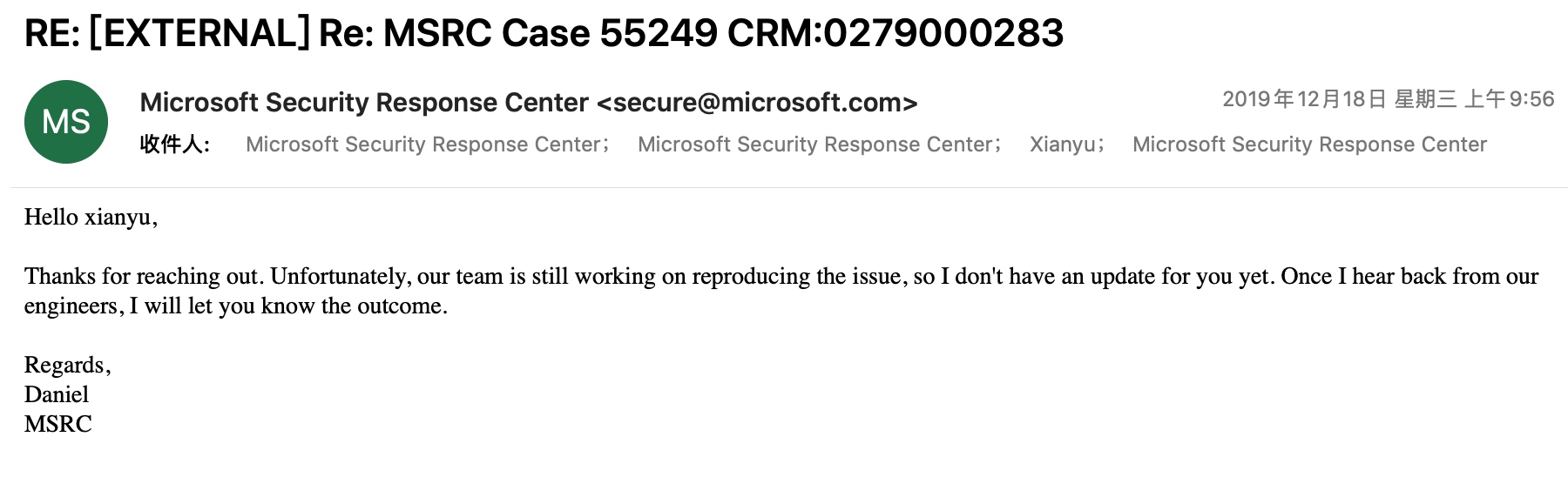Click the [EXTERNAL] tag in the subject
1568x484 pixels.
tap(199, 34)
